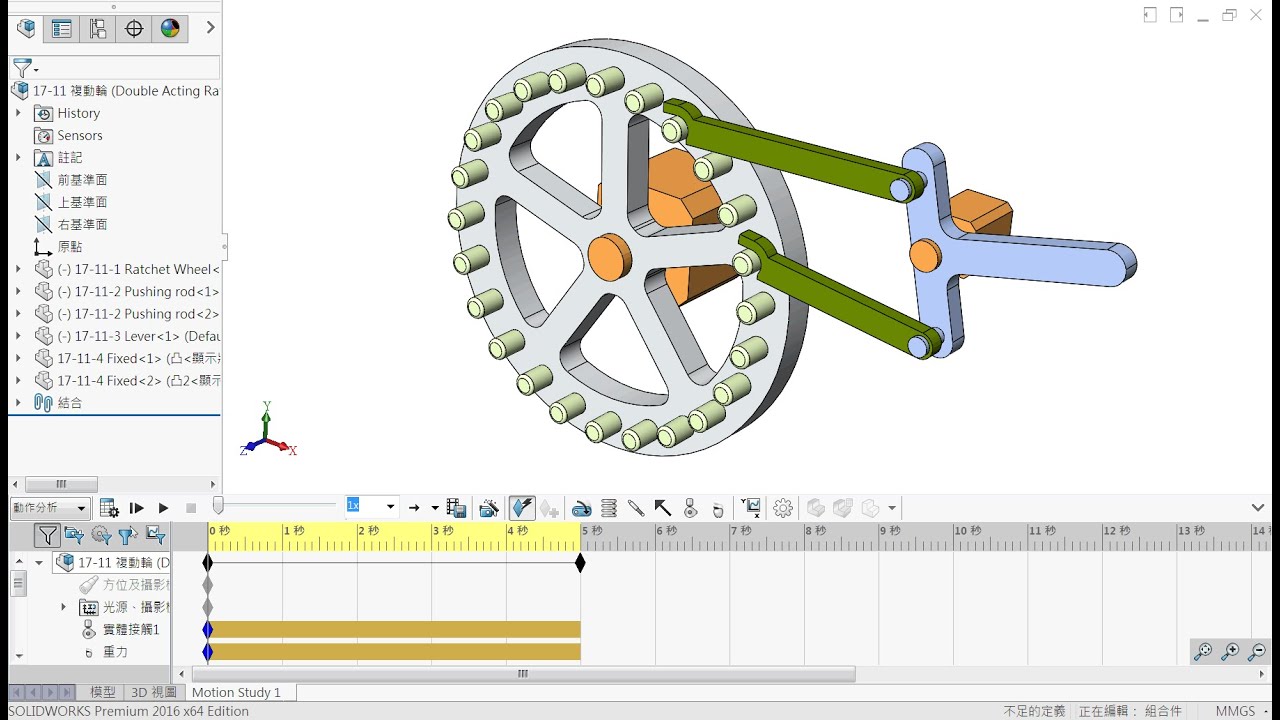Screen dimensions: 1280x720
Task: Expand the 註記 annotations node
Action: (x=18, y=157)
